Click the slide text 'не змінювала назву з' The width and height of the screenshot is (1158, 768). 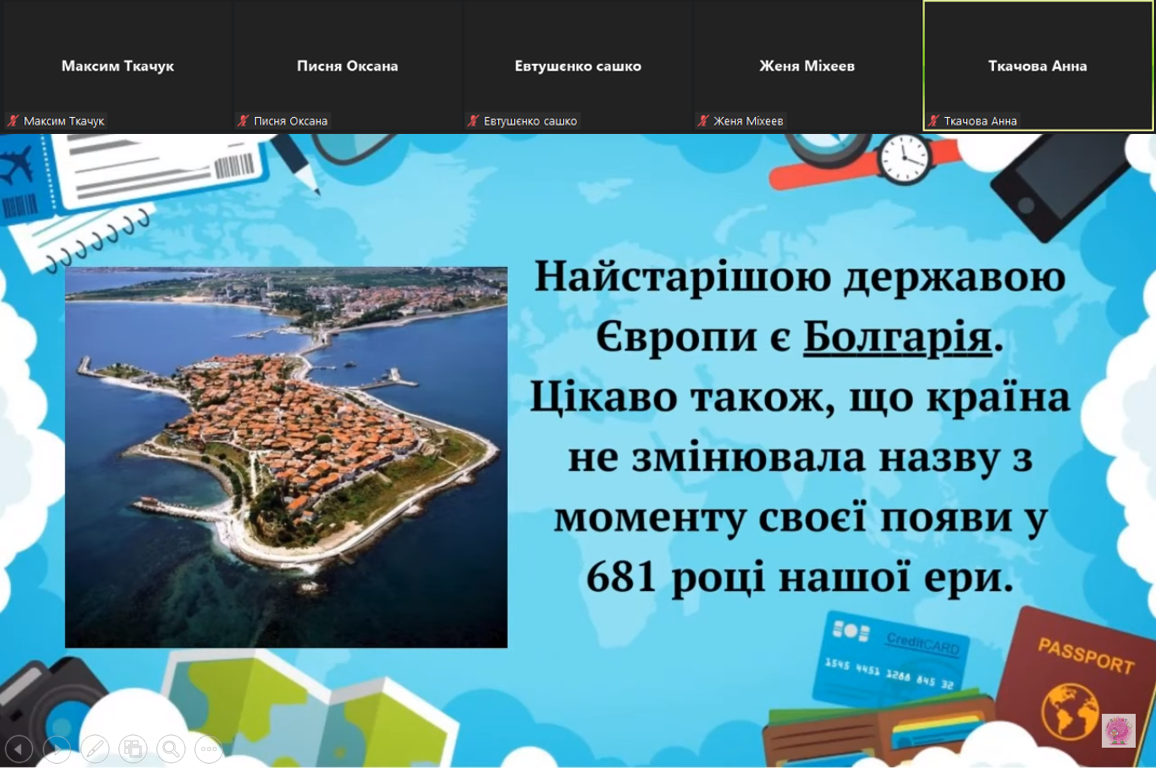click(x=800, y=457)
